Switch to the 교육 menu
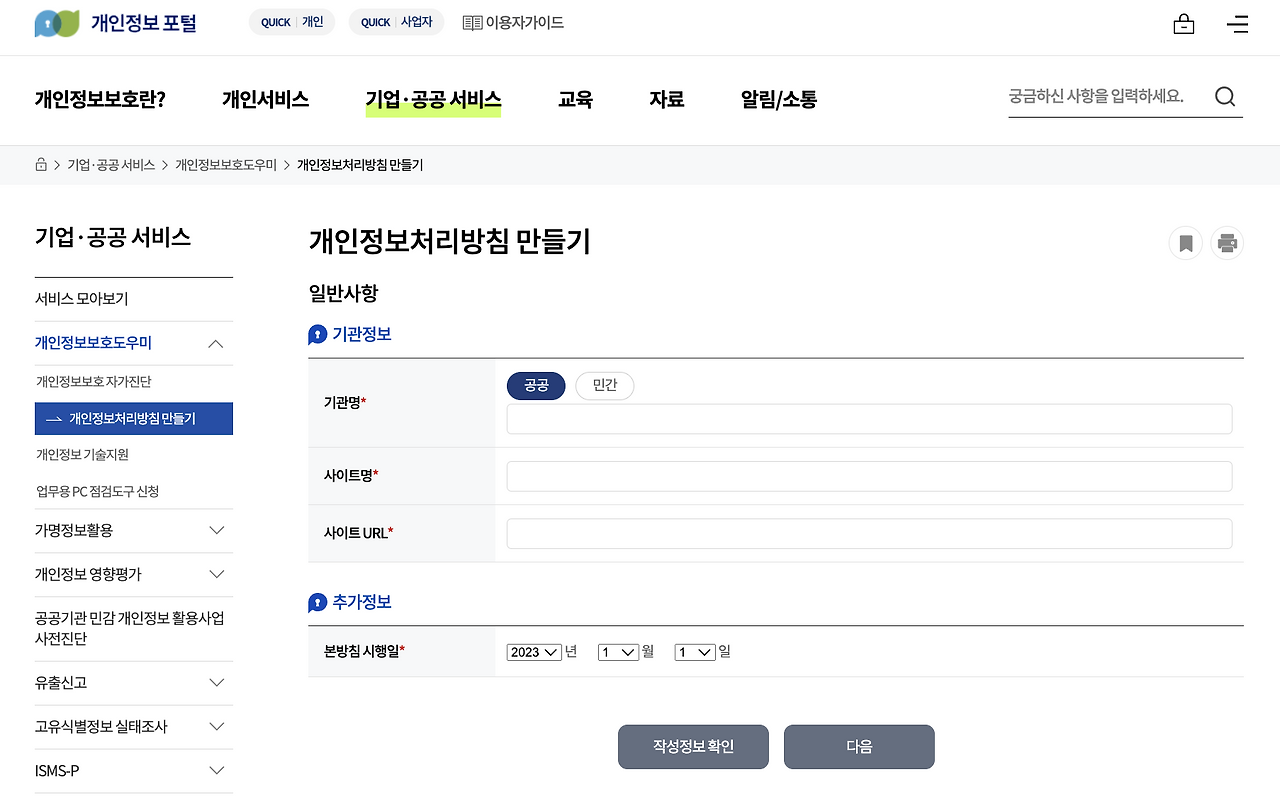1280x799 pixels. point(575,99)
